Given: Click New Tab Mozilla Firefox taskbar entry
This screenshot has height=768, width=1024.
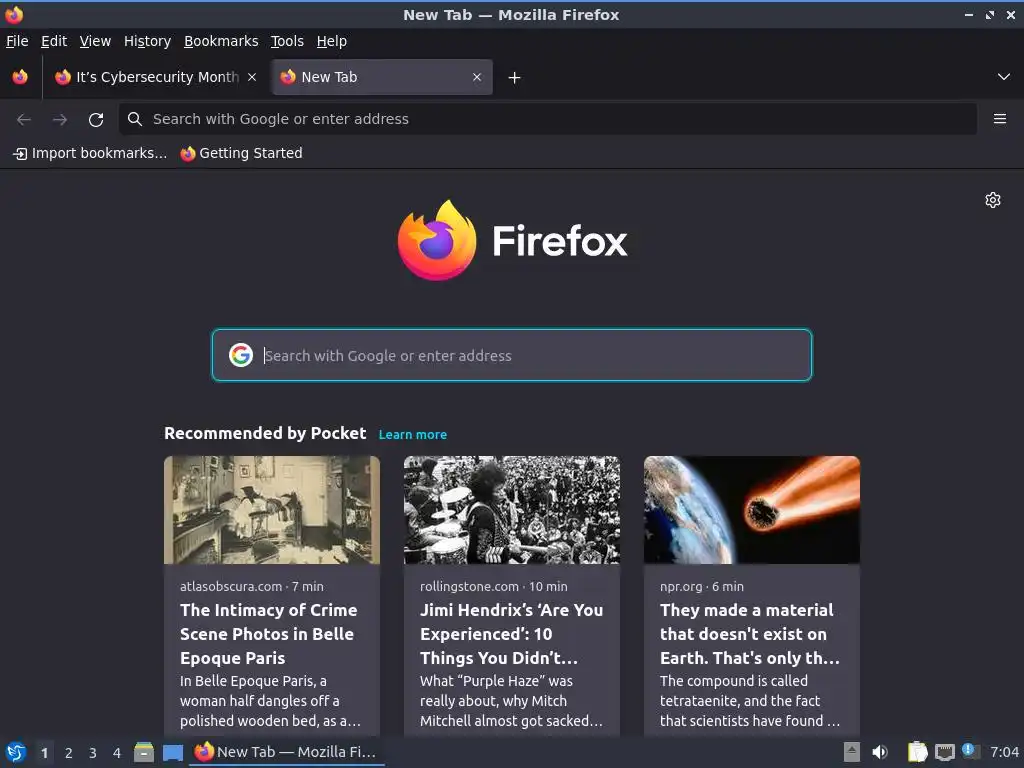Looking at the screenshot, I should pyautogui.click(x=287, y=752).
